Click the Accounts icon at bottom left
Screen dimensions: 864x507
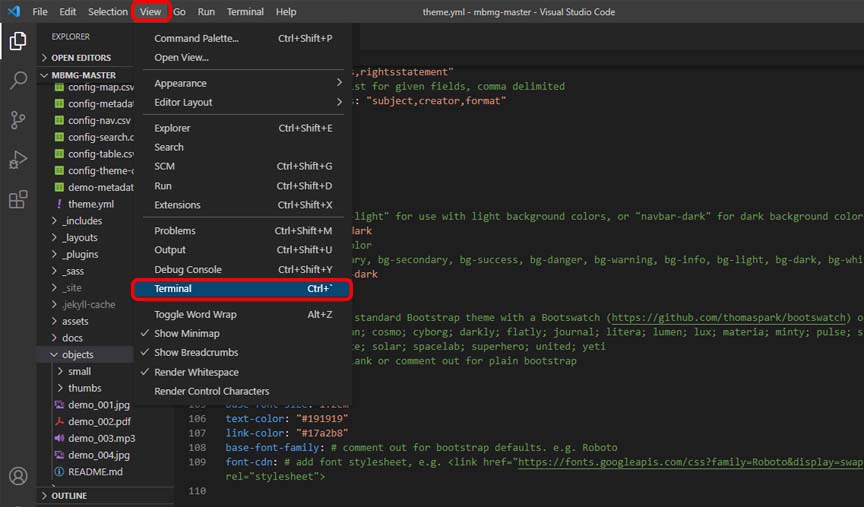coord(17,476)
